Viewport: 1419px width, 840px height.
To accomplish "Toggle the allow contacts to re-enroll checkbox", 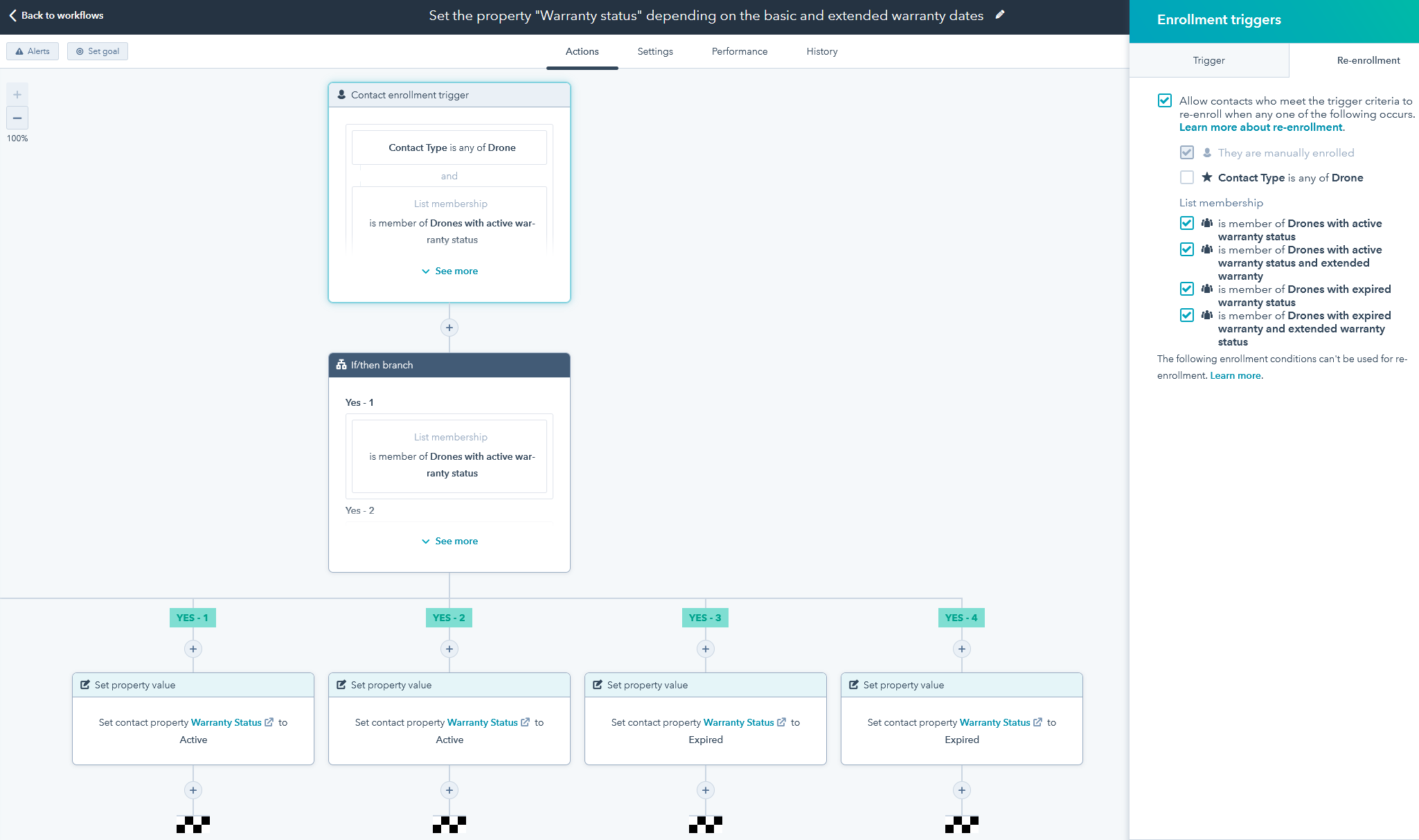I will coord(1165,100).
